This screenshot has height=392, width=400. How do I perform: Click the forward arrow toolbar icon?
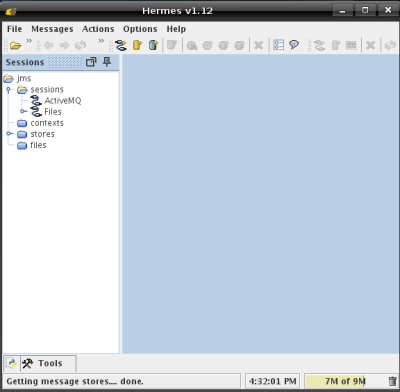(x=64, y=45)
